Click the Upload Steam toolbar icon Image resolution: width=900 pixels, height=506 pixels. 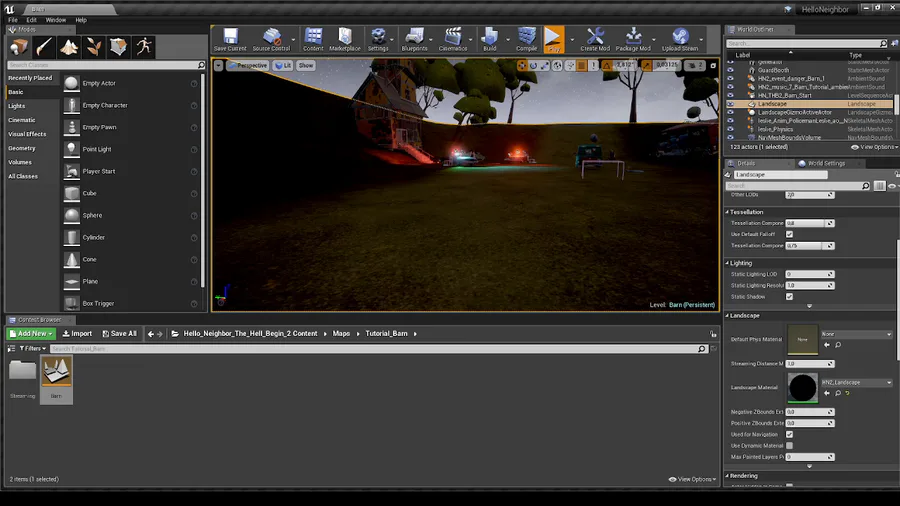pos(680,39)
